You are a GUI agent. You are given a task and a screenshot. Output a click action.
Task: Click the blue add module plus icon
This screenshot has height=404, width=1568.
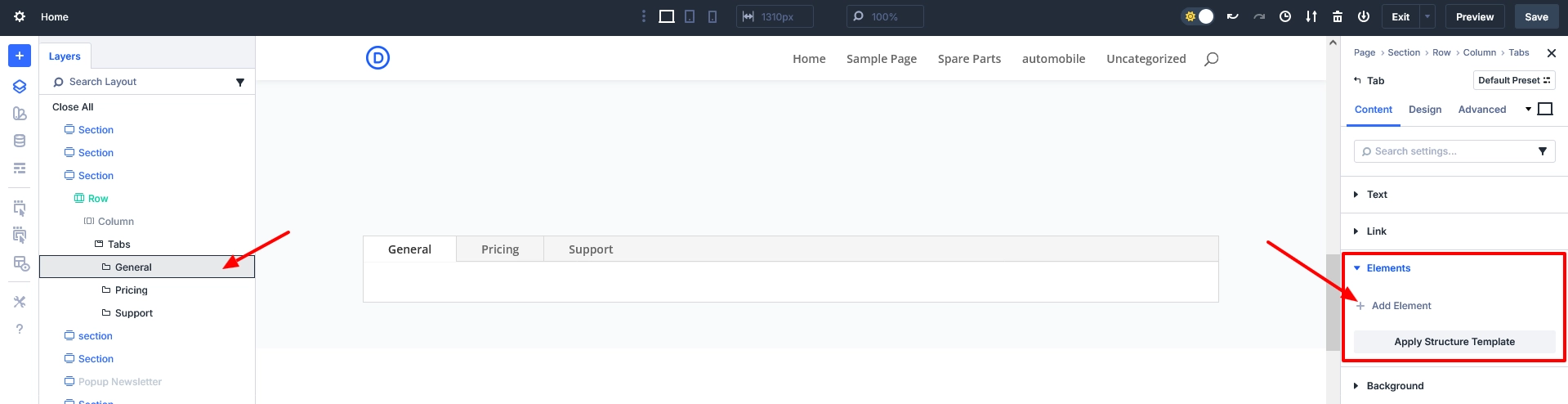(20, 56)
